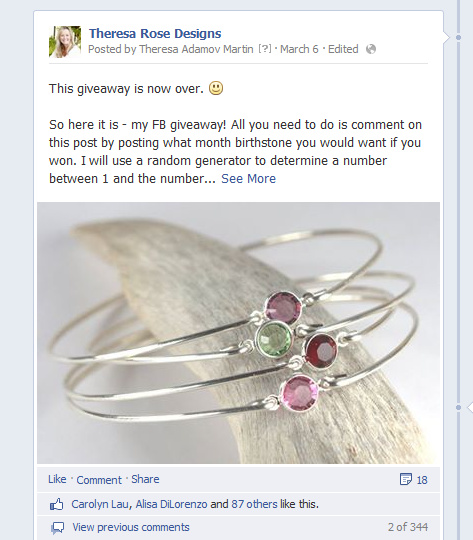The height and width of the screenshot is (540, 473).
Task: Click the shares icon showing 18
Action: pos(413,479)
